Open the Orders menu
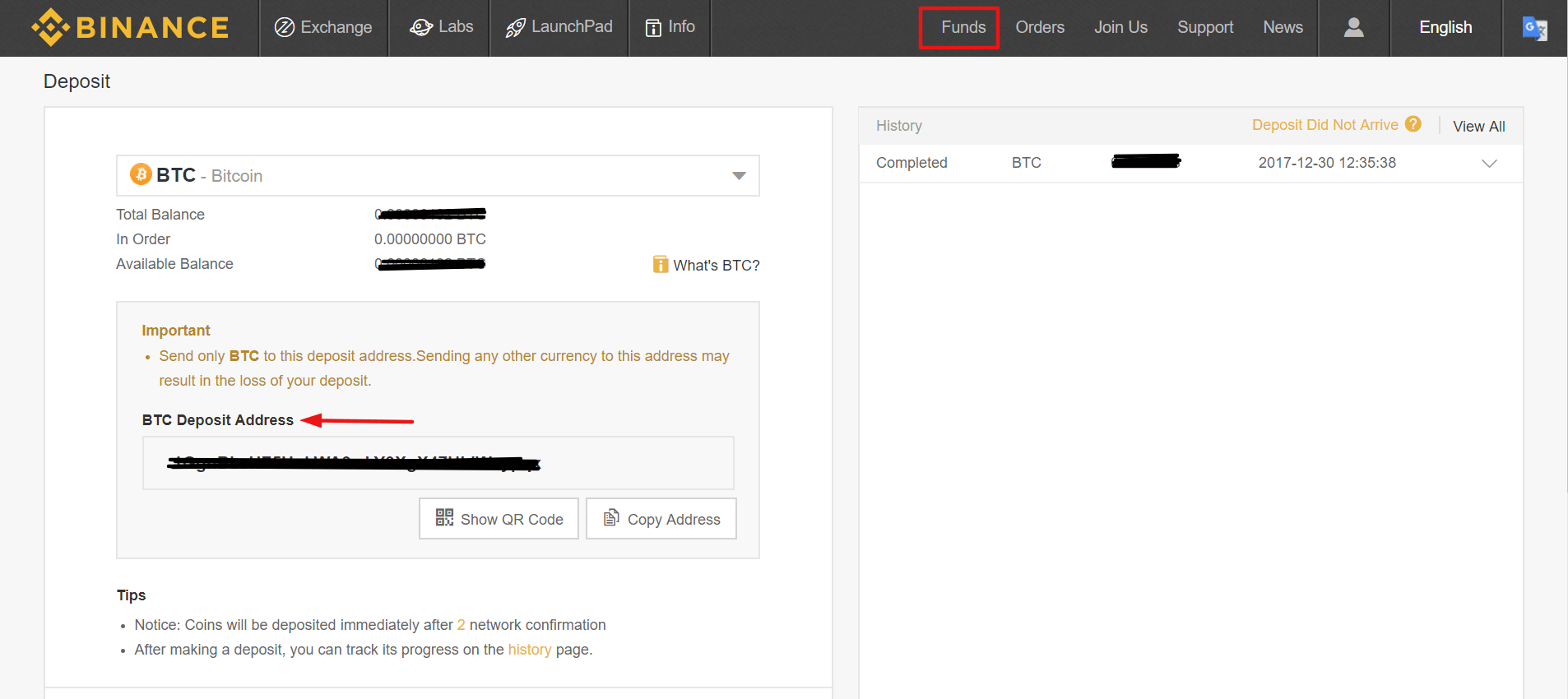 click(1040, 27)
